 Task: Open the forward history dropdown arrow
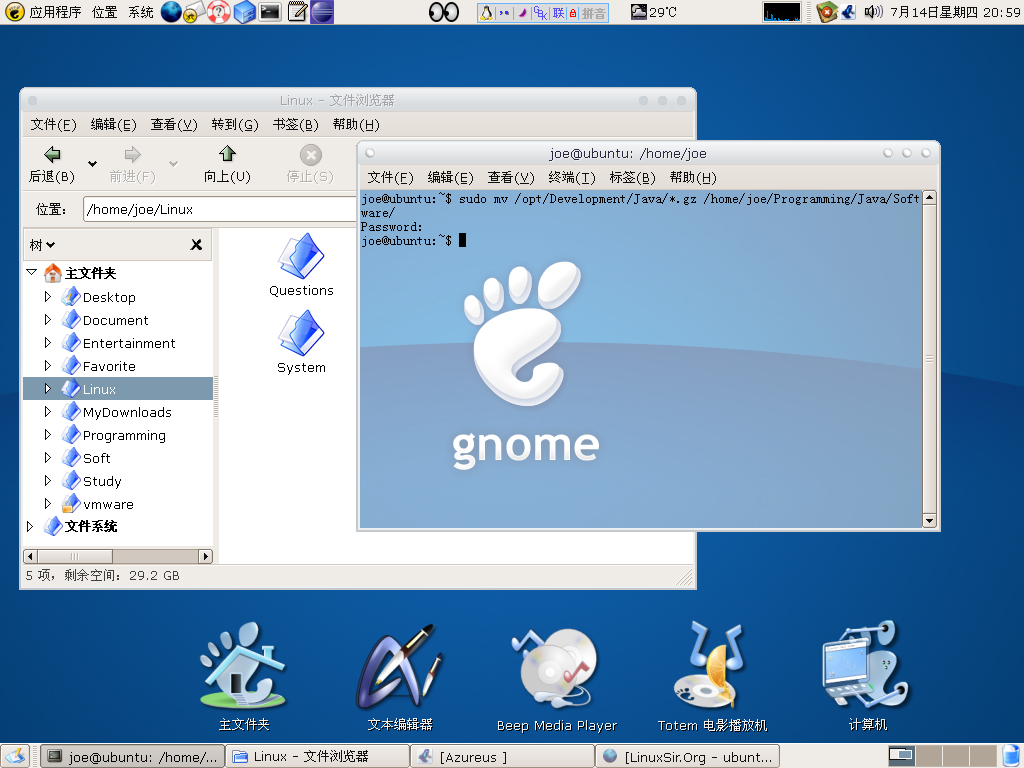click(x=174, y=163)
